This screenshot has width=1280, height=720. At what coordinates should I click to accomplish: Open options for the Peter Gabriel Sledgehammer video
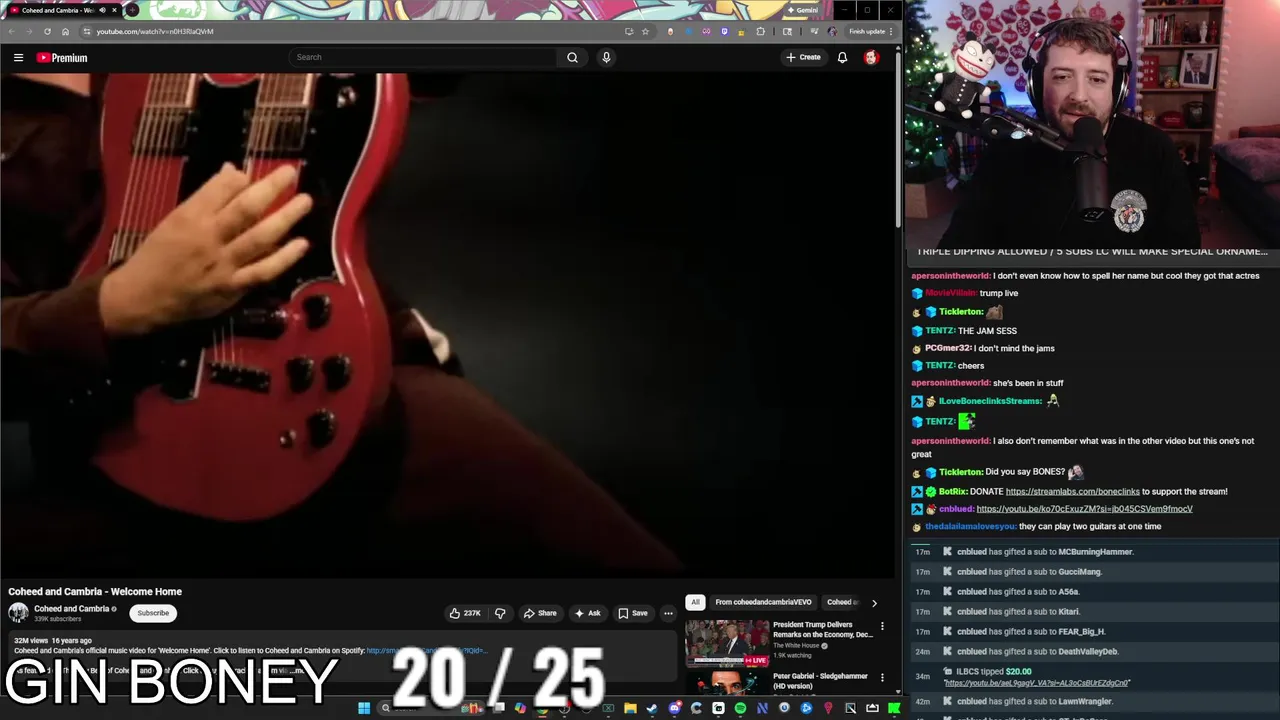(x=882, y=677)
